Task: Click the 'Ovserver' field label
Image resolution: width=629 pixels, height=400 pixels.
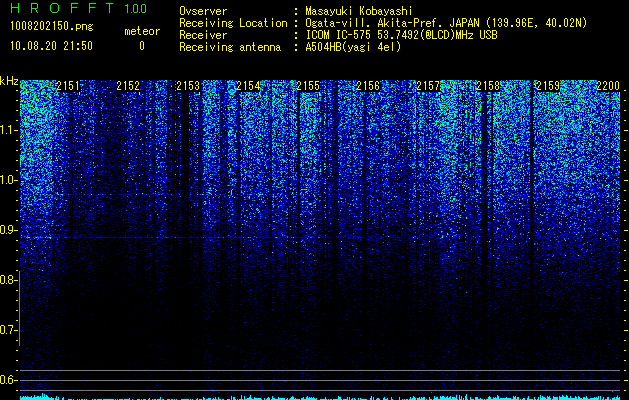Action: [x=203, y=11]
